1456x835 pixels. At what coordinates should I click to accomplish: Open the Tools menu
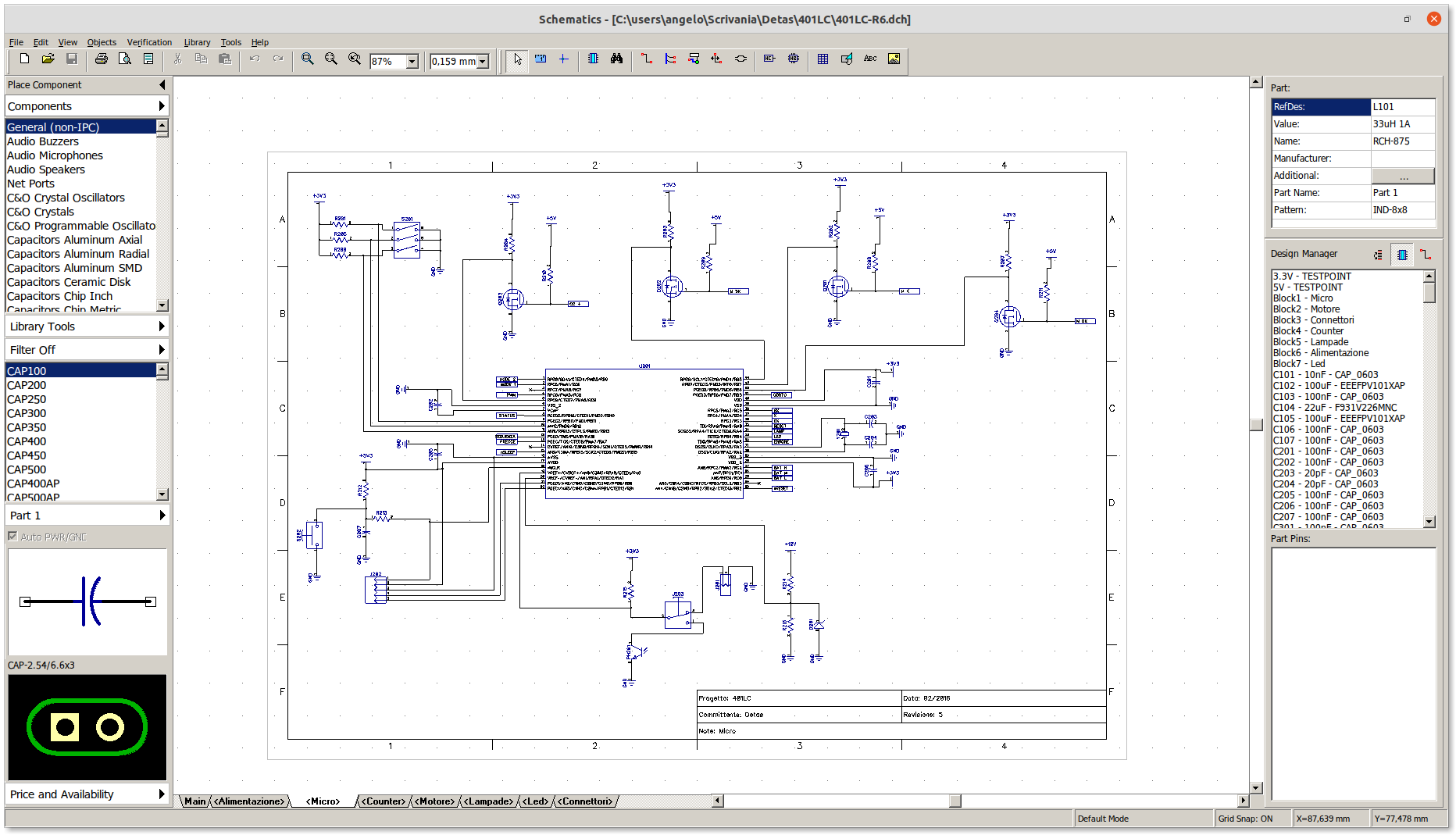pos(231,42)
